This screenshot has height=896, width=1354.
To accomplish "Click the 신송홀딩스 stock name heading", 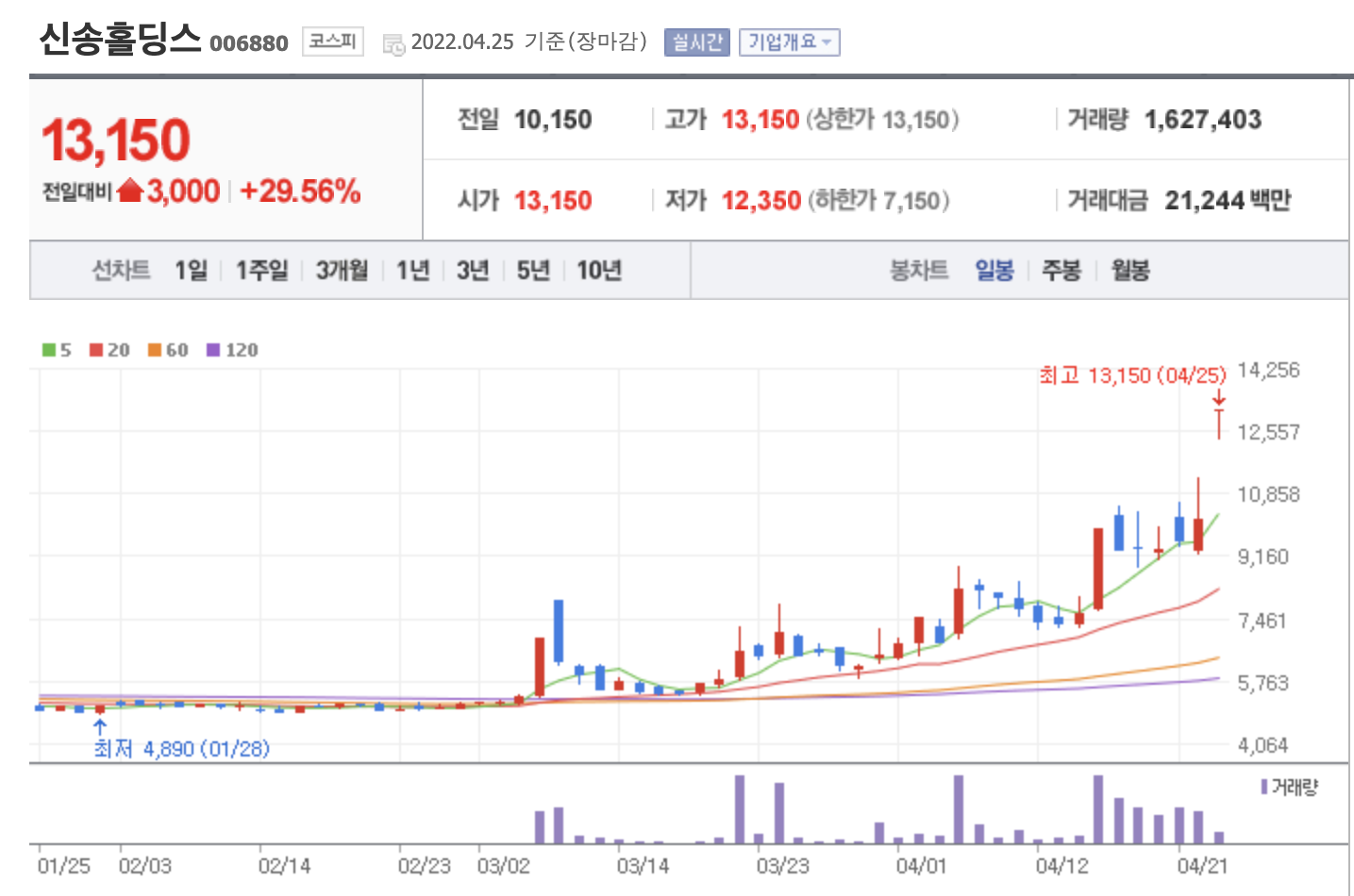I will (120, 39).
